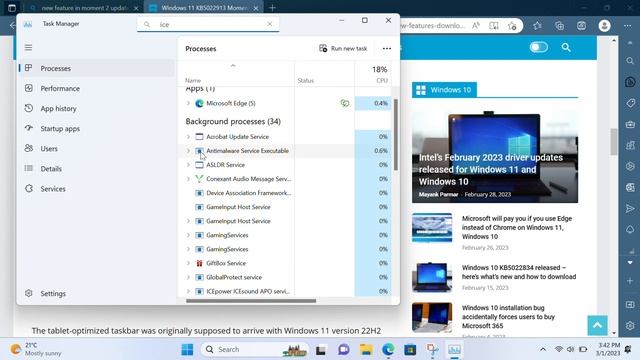The width and height of the screenshot is (640, 360).
Task: Click the taskbar Search box
Action: tap(254, 349)
